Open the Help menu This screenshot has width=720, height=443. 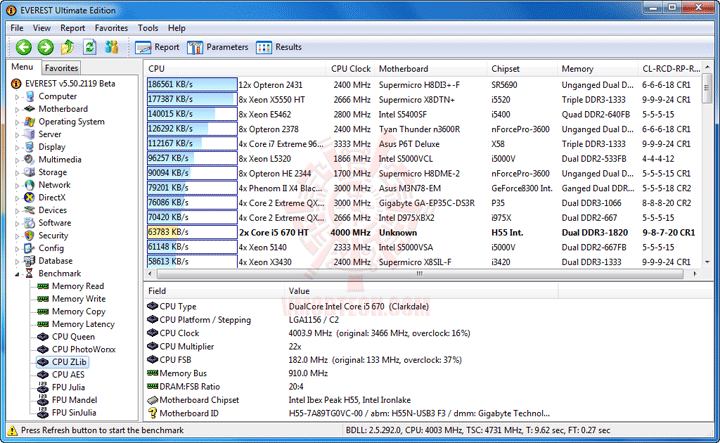point(176,28)
